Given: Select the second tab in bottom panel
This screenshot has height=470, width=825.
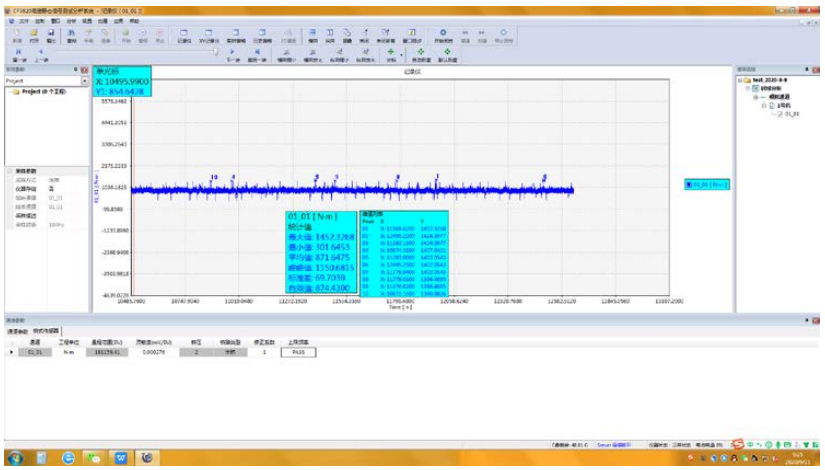Looking at the screenshot, I should (x=46, y=331).
